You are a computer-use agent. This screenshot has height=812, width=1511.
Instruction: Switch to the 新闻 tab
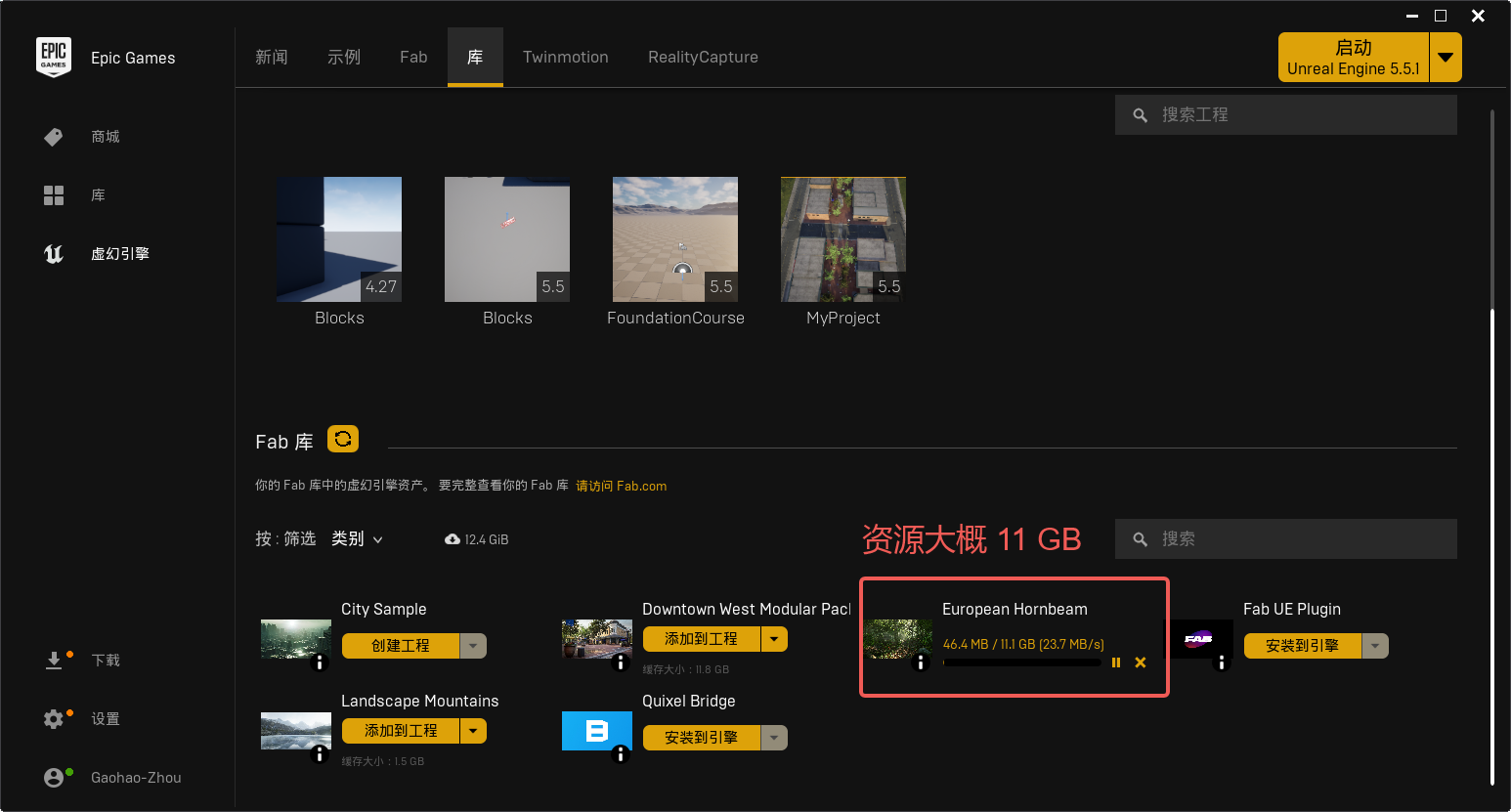tap(272, 58)
